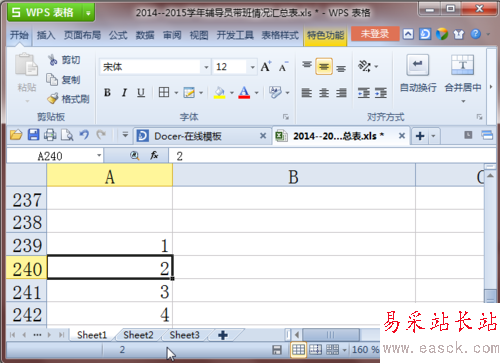Click the 未登录 login button
Viewport: 500px width, 363px height.
[x=375, y=34]
